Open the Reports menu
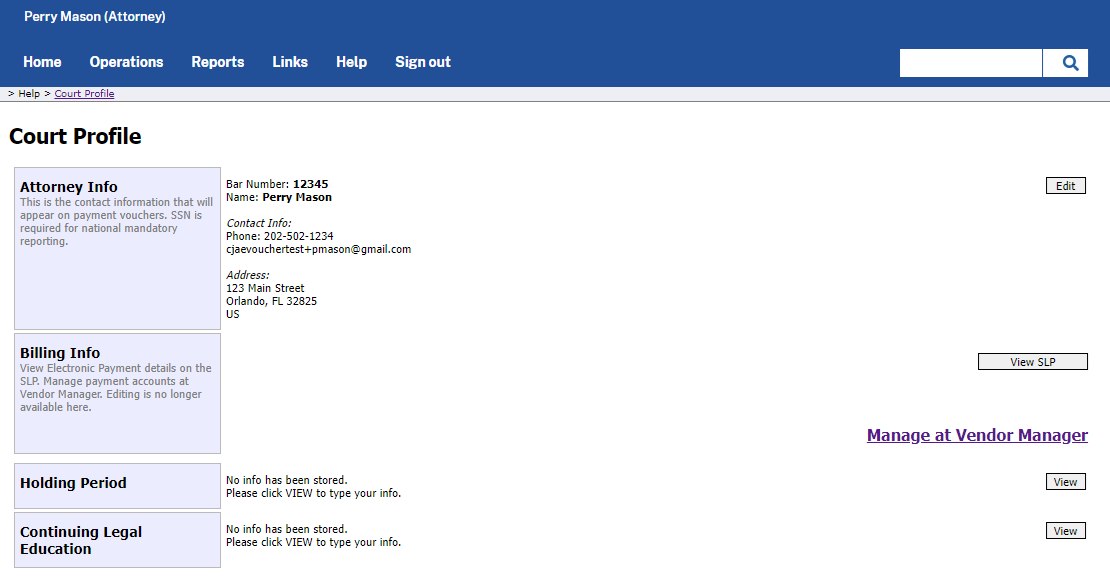 (x=218, y=62)
